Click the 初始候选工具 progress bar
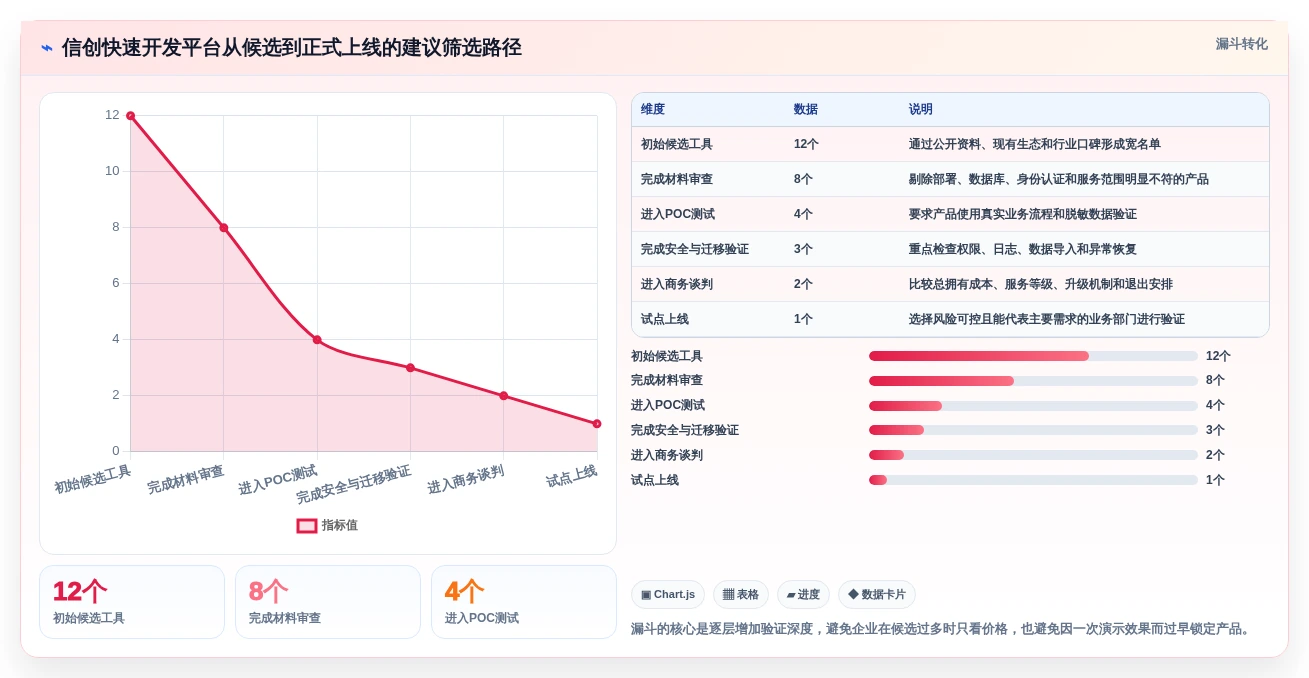1309x678 pixels. coord(1033,356)
